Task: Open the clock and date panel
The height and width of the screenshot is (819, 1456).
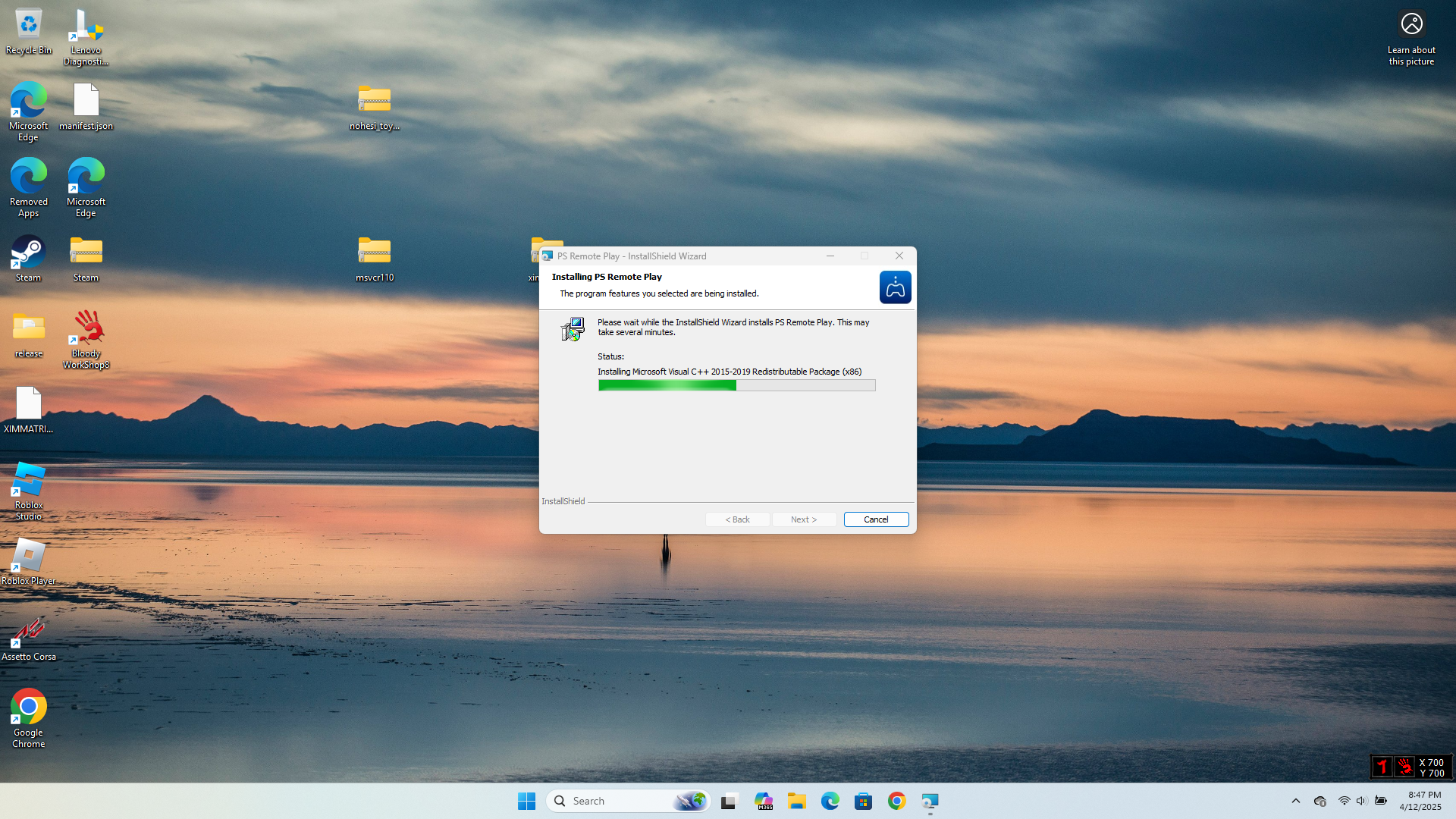Action: 1420,801
